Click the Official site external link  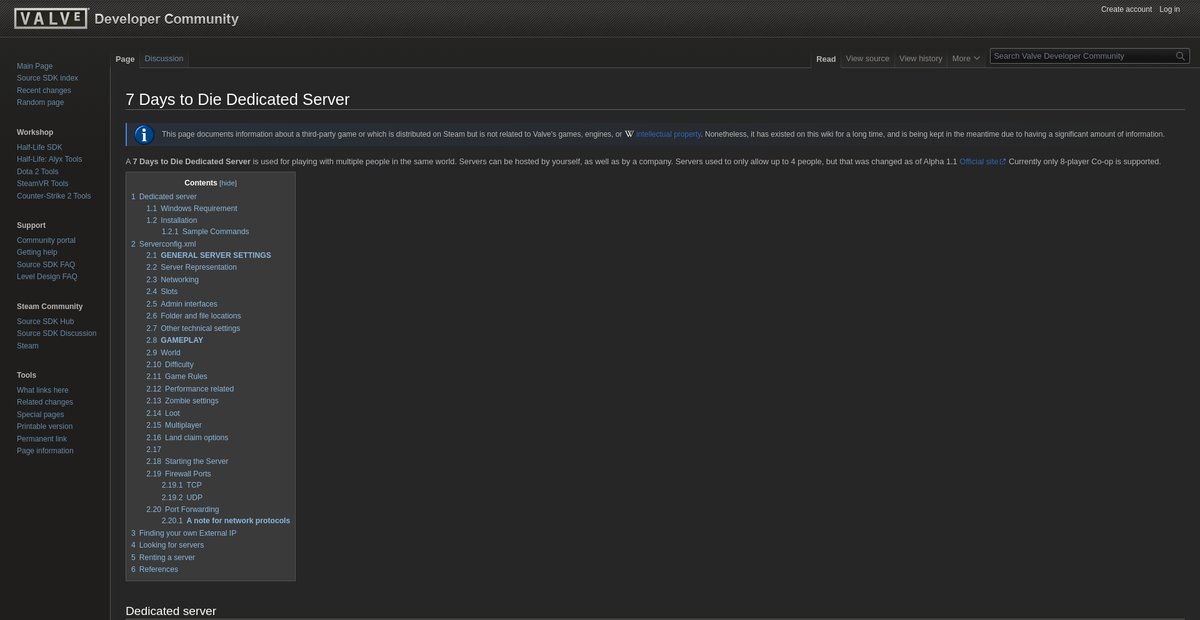(982, 161)
